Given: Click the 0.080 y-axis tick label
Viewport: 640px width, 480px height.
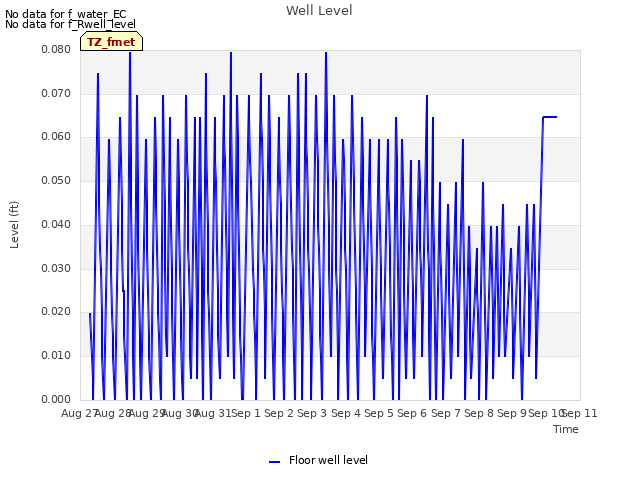Looking at the screenshot, I should pyautogui.click(x=56, y=49).
